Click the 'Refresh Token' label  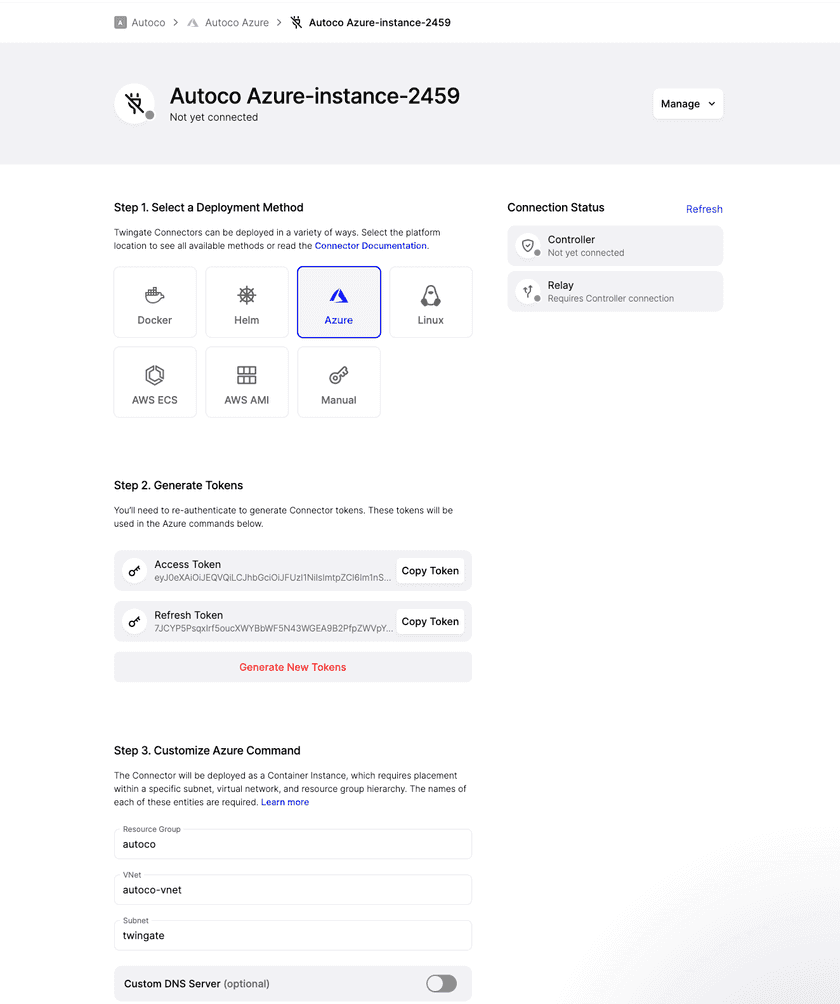189,615
